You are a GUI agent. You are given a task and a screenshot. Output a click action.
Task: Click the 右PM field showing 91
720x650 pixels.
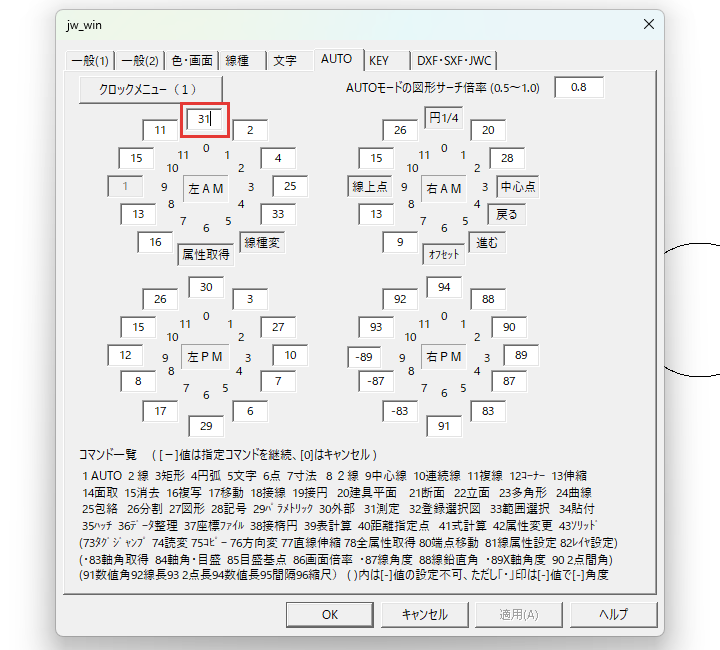coord(444,426)
